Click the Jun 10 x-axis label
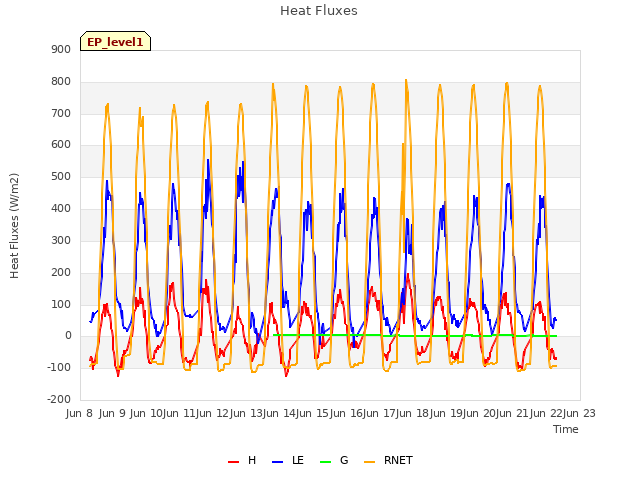Screen dimensions: 640x480 [x=146, y=413]
